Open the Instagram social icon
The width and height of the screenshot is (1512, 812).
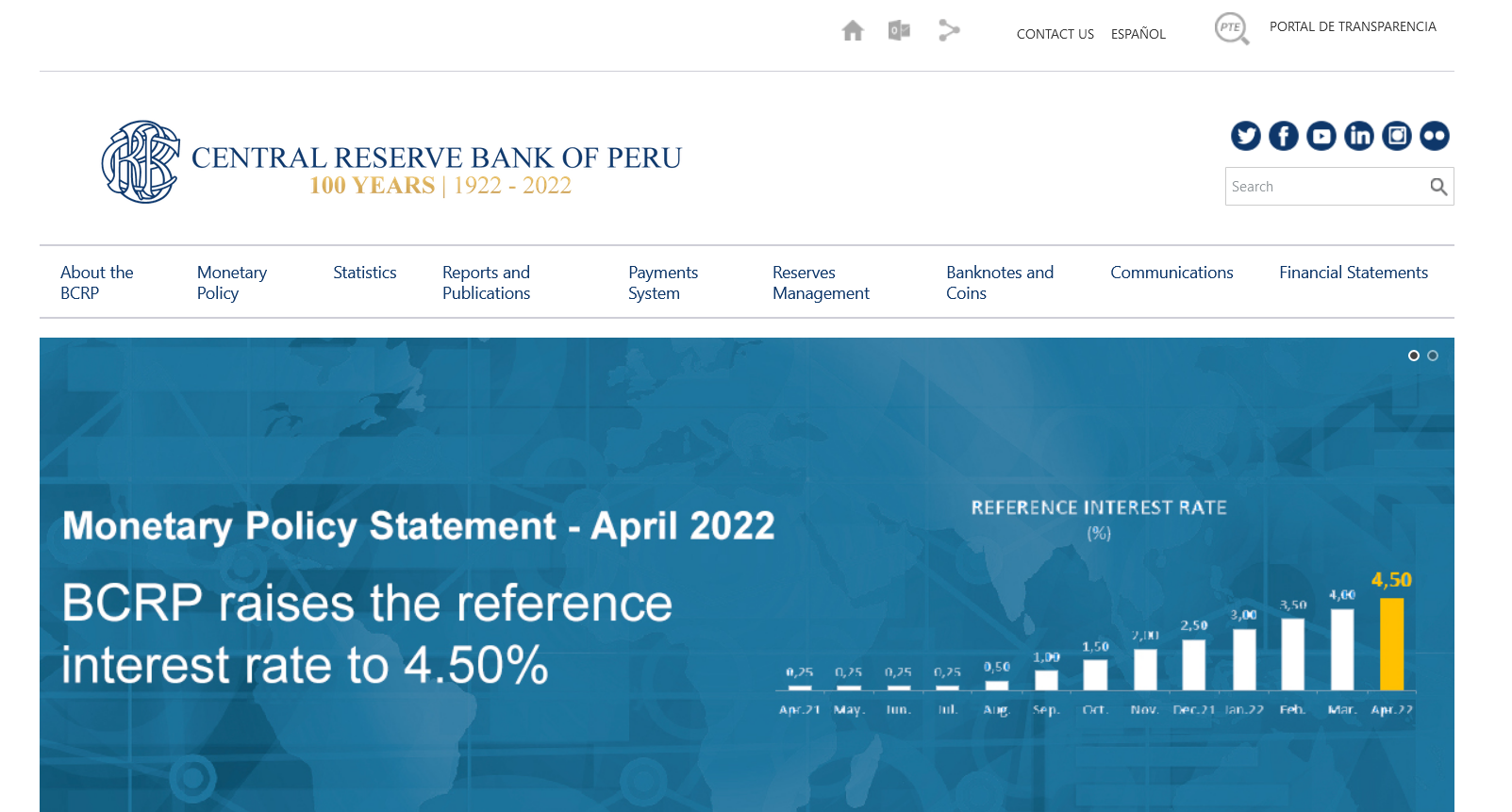(1396, 136)
